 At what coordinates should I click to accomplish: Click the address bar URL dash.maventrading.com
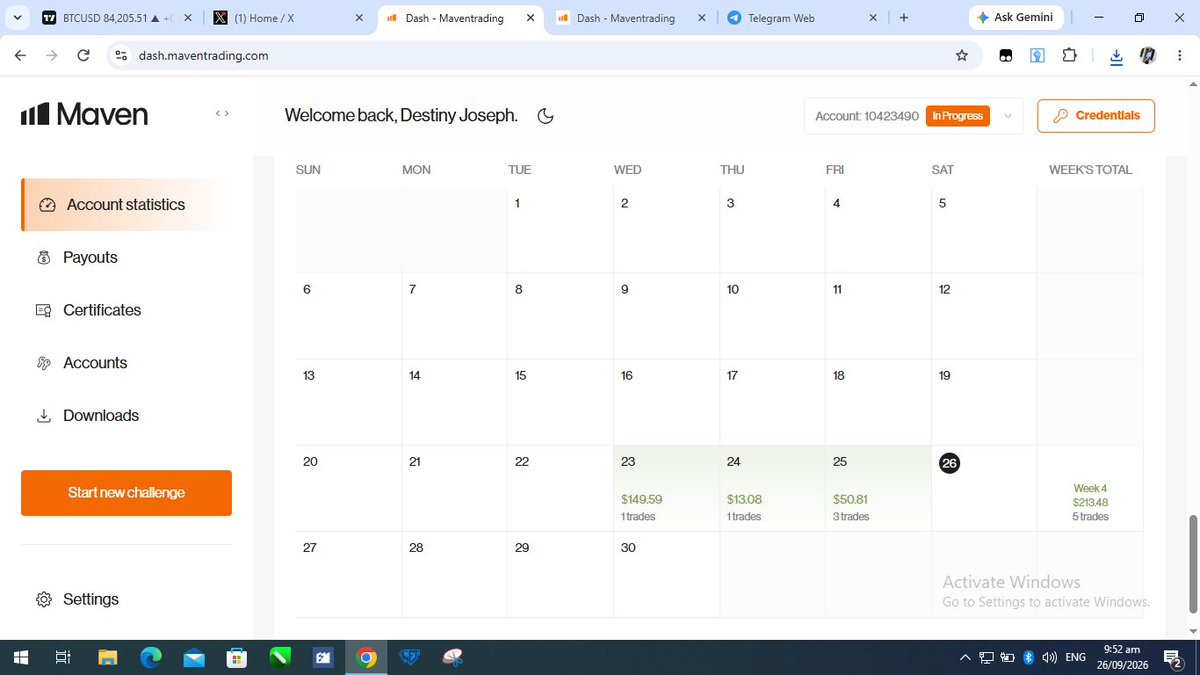coord(203,56)
